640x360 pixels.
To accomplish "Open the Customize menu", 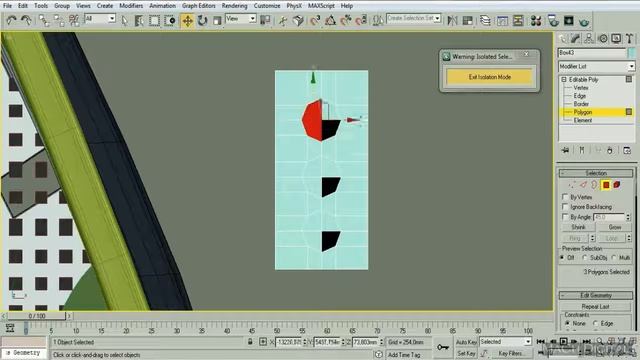I will pyautogui.click(x=267, y=6).
